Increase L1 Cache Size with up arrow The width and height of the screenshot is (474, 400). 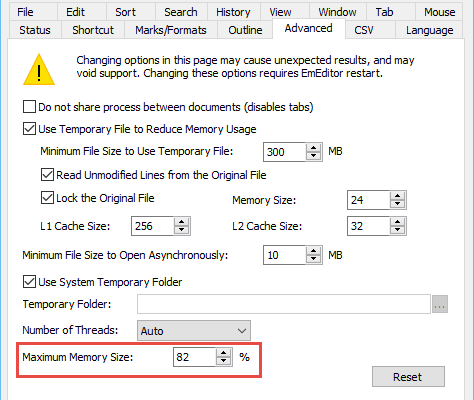pyautogui.click(x=181, y=222)
